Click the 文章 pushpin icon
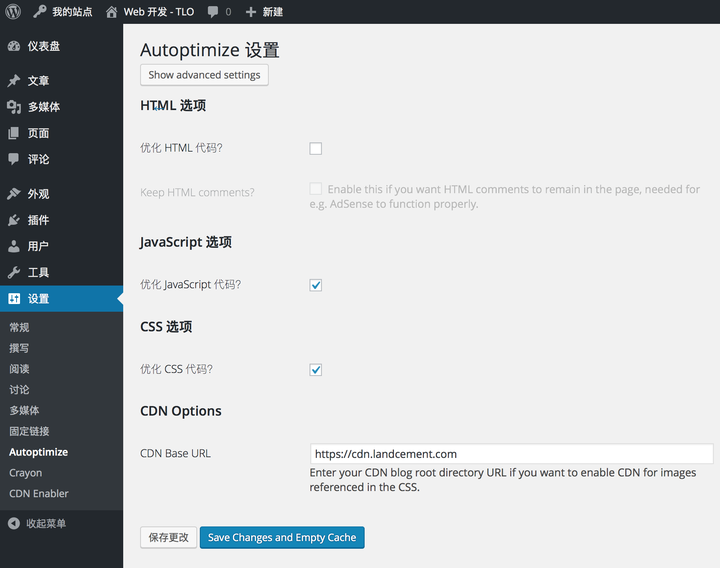 coord(13,81)
